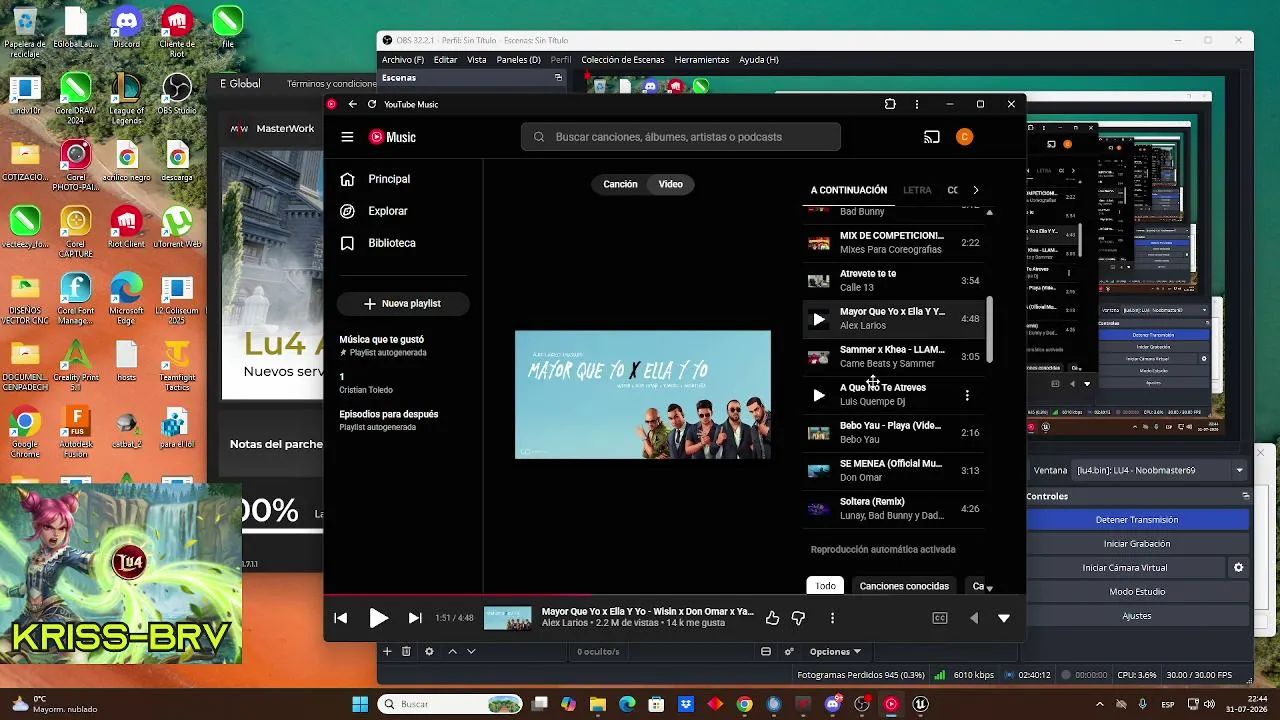Open the cast to device icon

click(x=932, y=137)
